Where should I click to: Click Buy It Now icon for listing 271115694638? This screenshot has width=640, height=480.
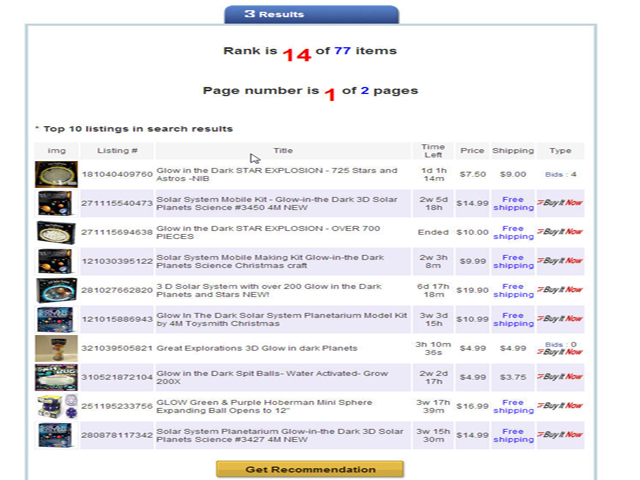560,231
